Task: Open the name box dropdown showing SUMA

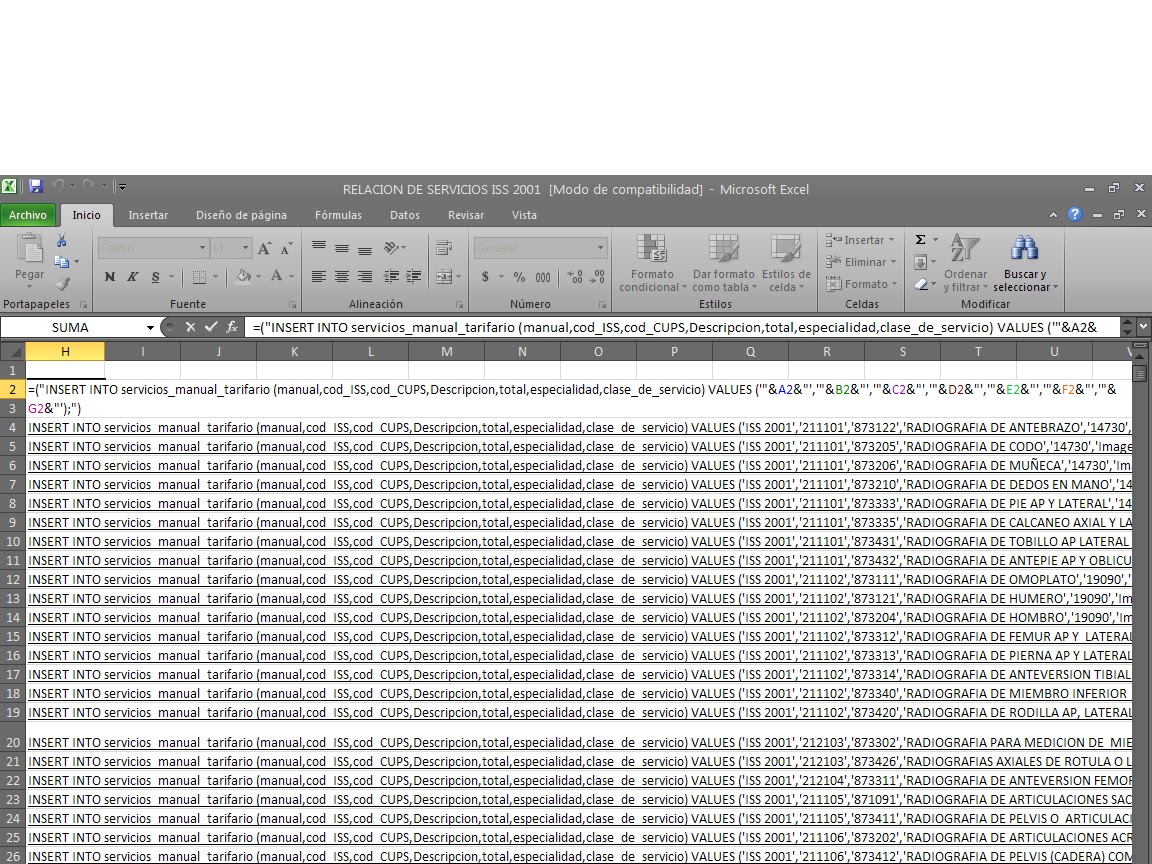Action: 148,327
